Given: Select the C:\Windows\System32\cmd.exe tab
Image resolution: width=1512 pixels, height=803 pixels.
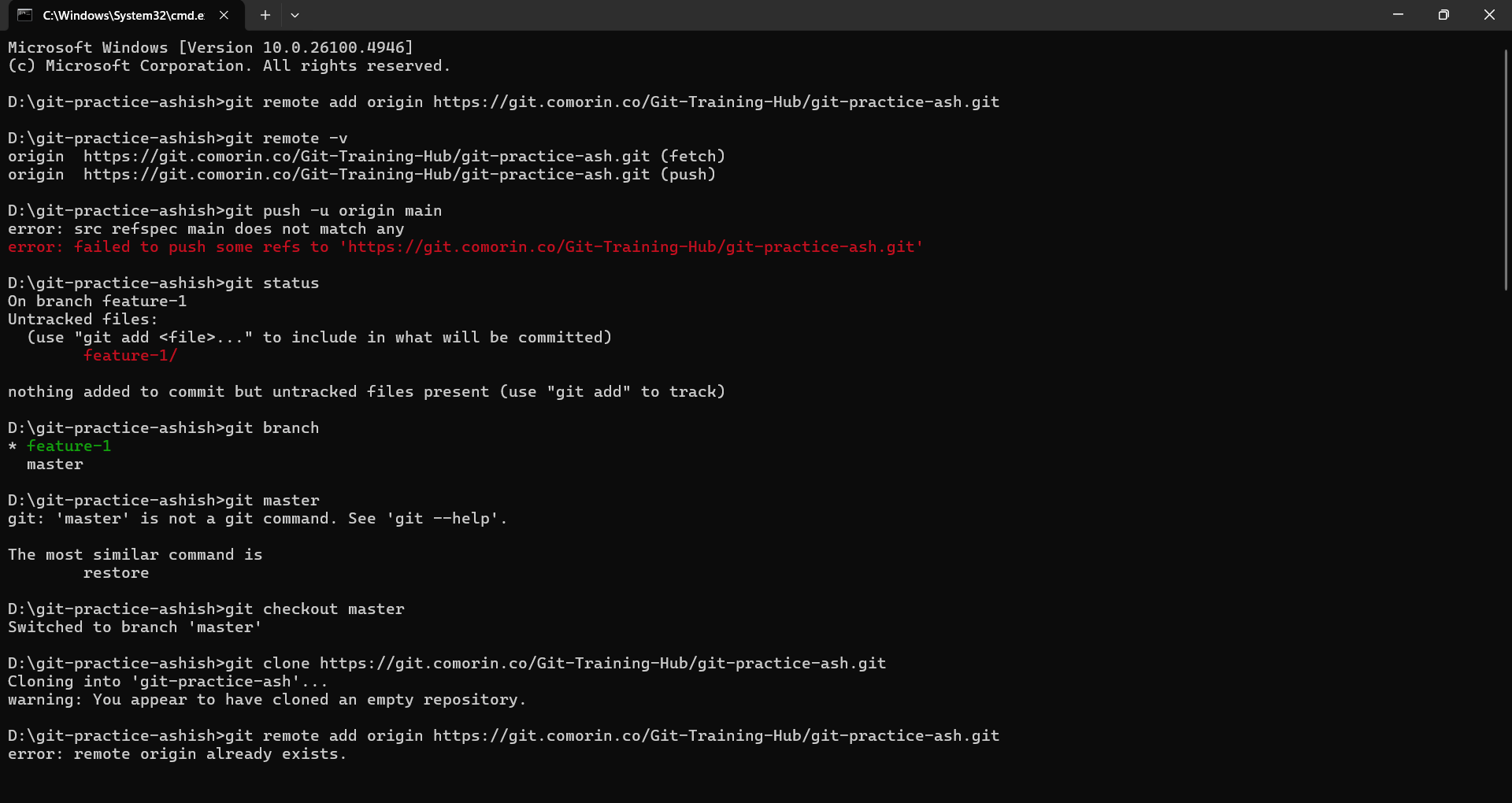Looking at the screenshot, I should pyautogui.click(x=123, y=15).
